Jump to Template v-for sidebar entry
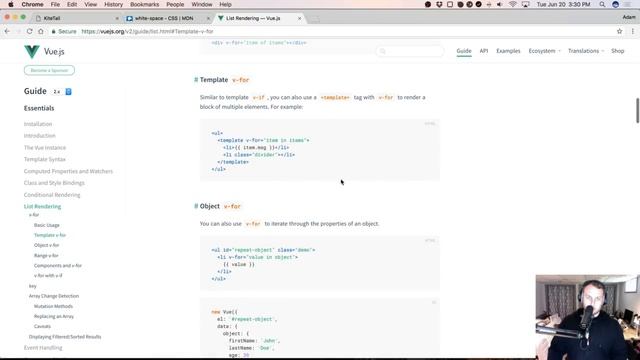 (x=50, y=235)
